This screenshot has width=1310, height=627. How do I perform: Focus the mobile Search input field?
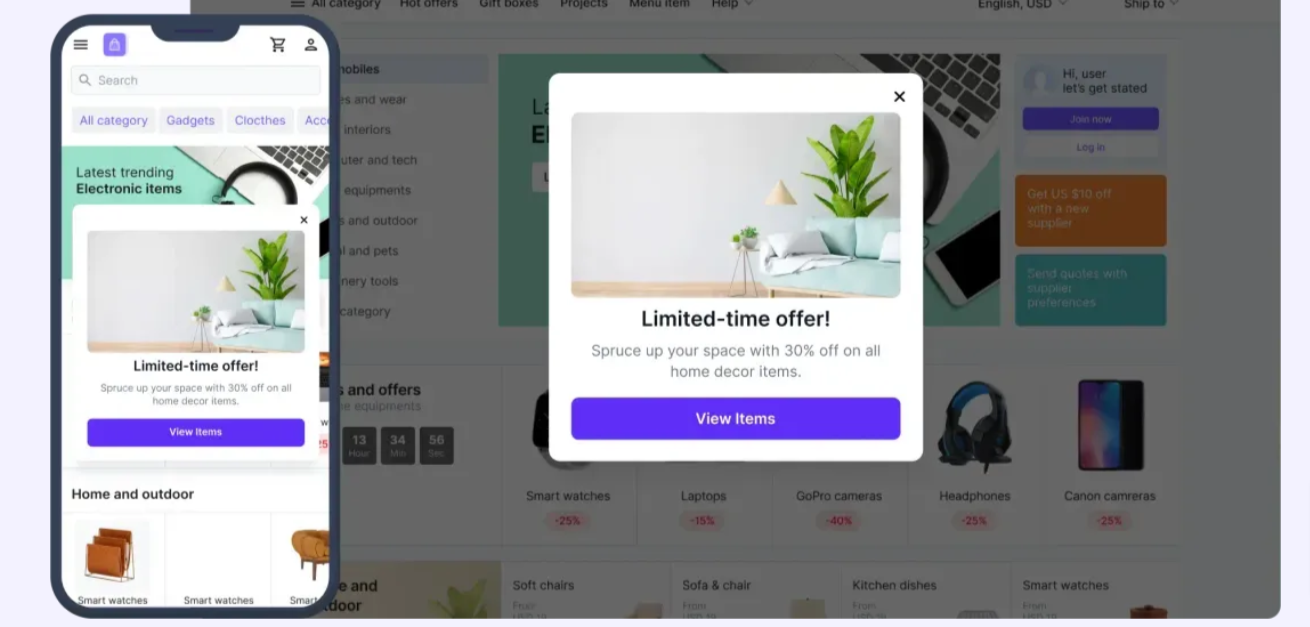tap(196, 80)
